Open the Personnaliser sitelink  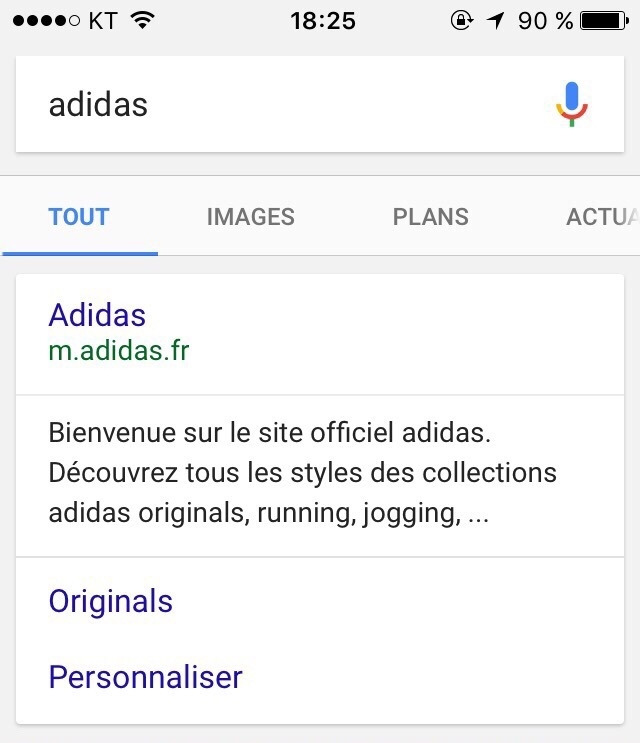145,677
